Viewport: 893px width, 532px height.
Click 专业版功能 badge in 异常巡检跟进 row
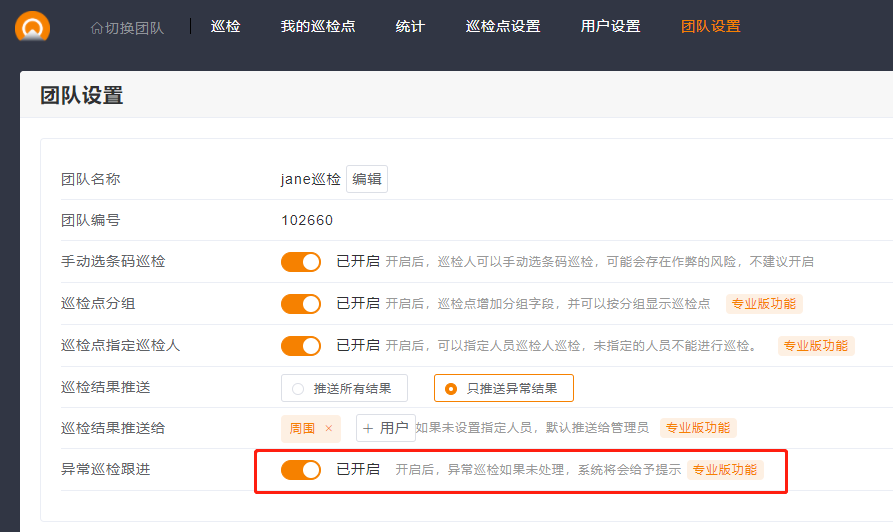pos(725,470)
